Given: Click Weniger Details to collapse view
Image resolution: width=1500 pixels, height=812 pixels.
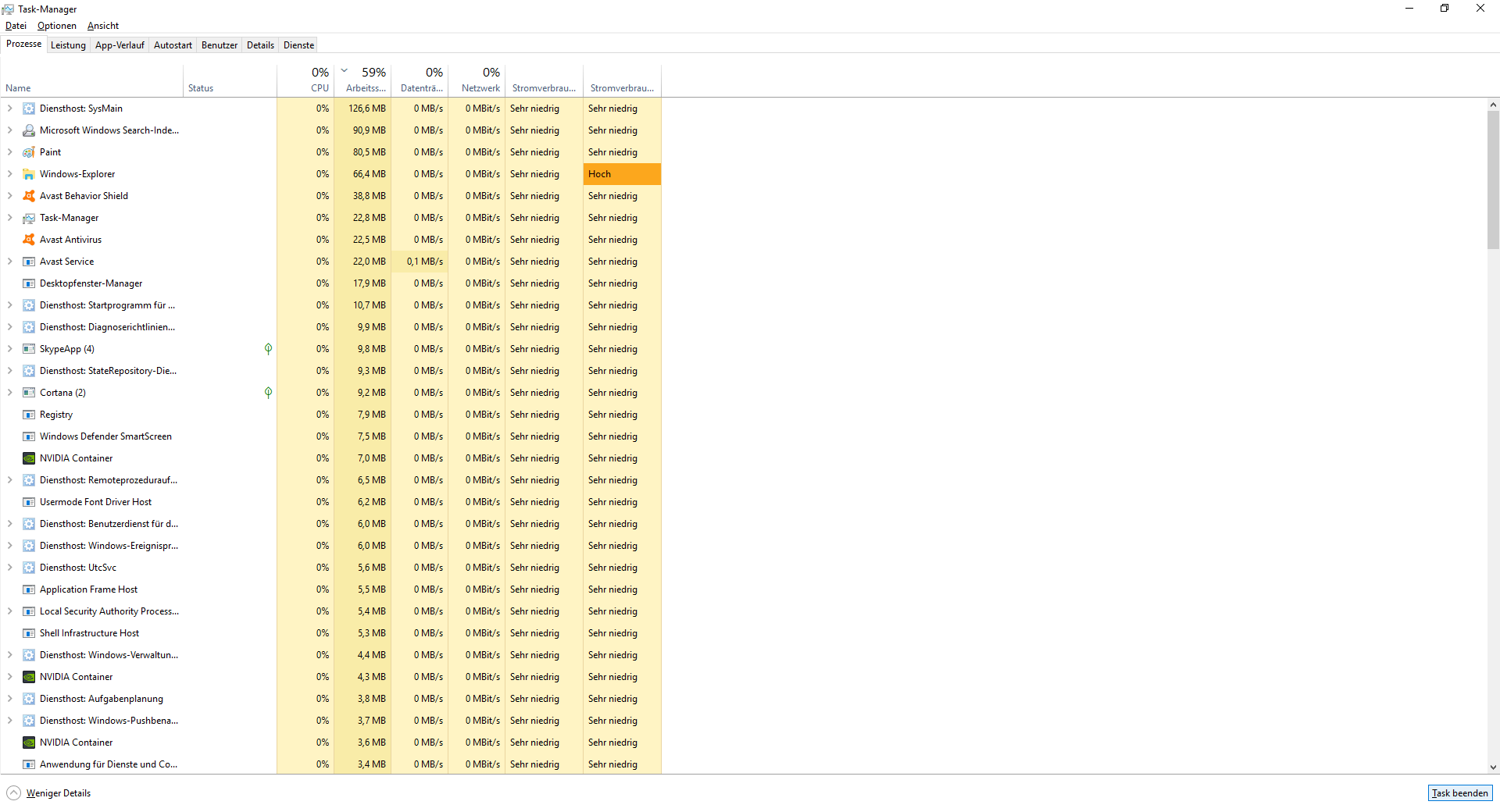Looking at the screenshot, I should [x=49, y=793].
